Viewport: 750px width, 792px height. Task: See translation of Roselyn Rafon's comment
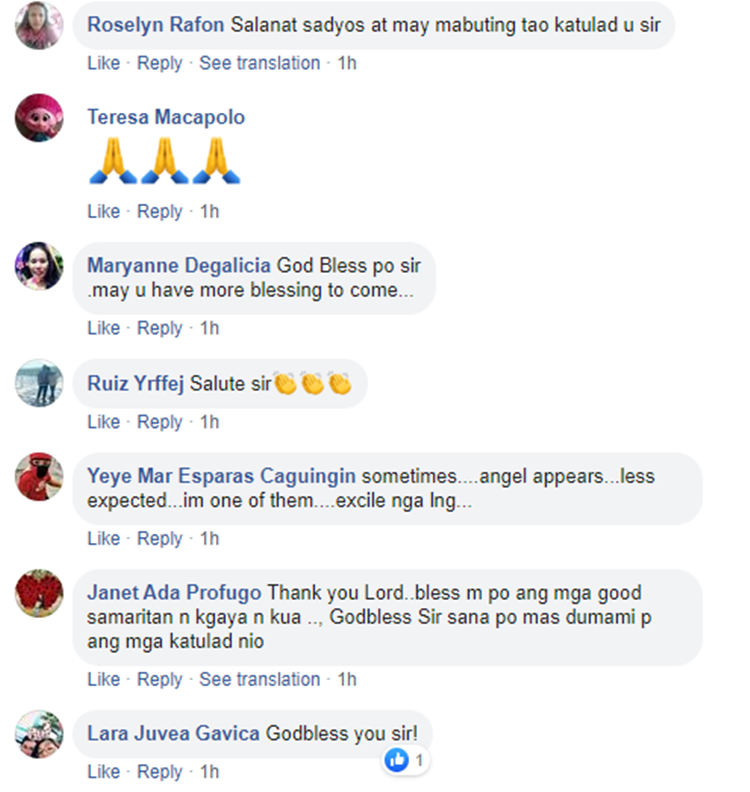click(x=260, y=63)
